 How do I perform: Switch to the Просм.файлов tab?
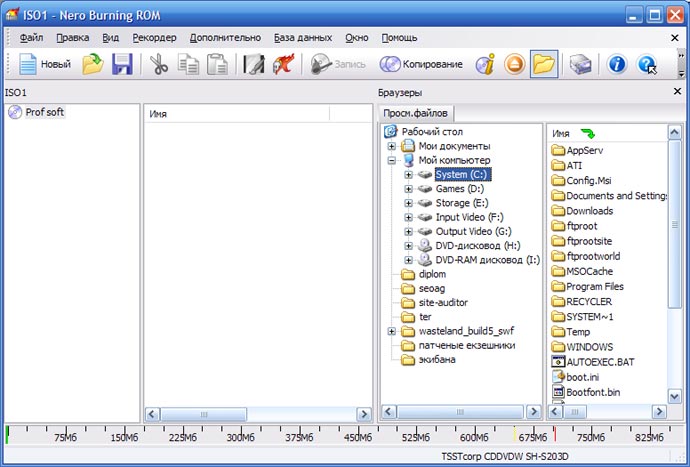[415, 113]
